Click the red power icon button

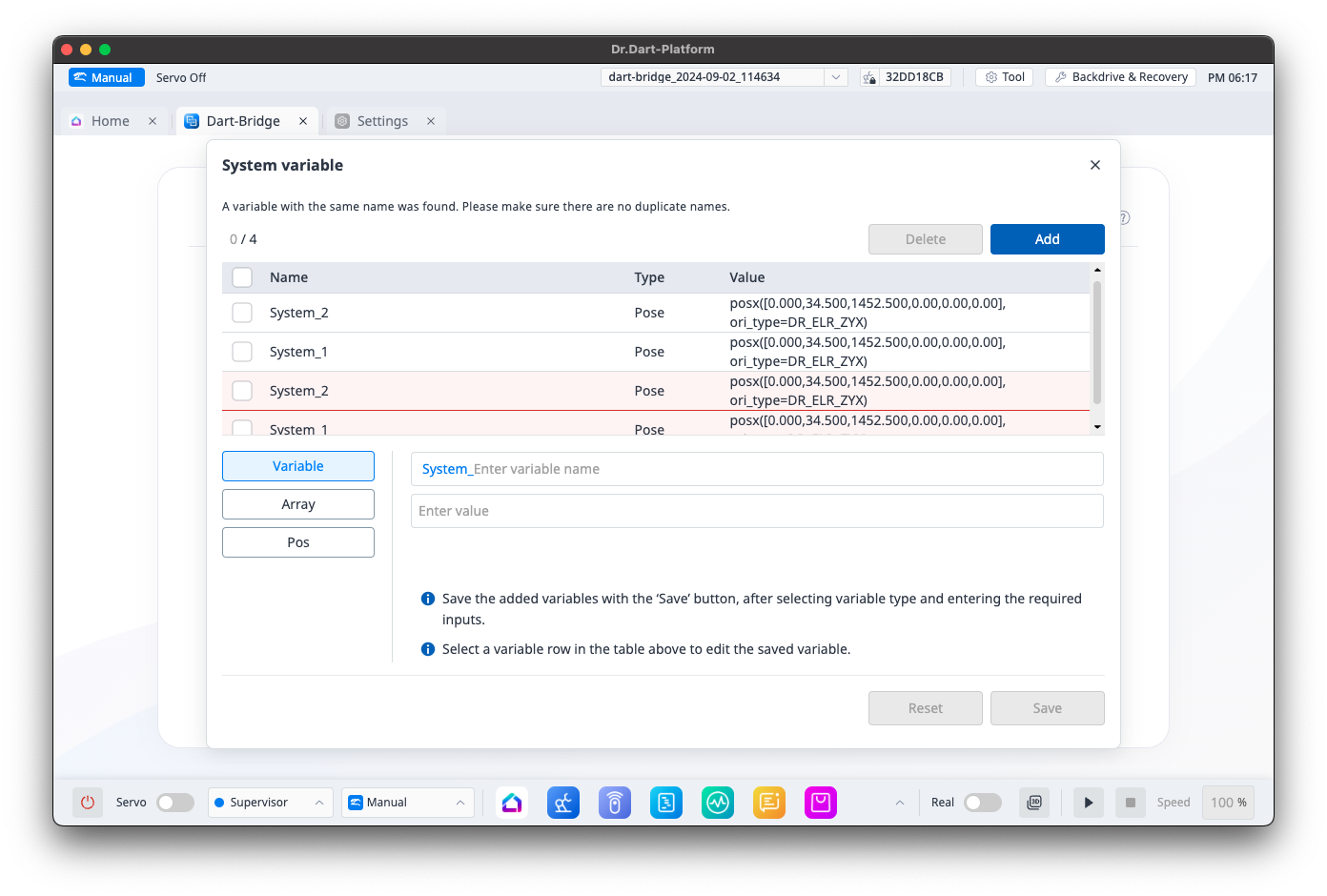point(88,803)
